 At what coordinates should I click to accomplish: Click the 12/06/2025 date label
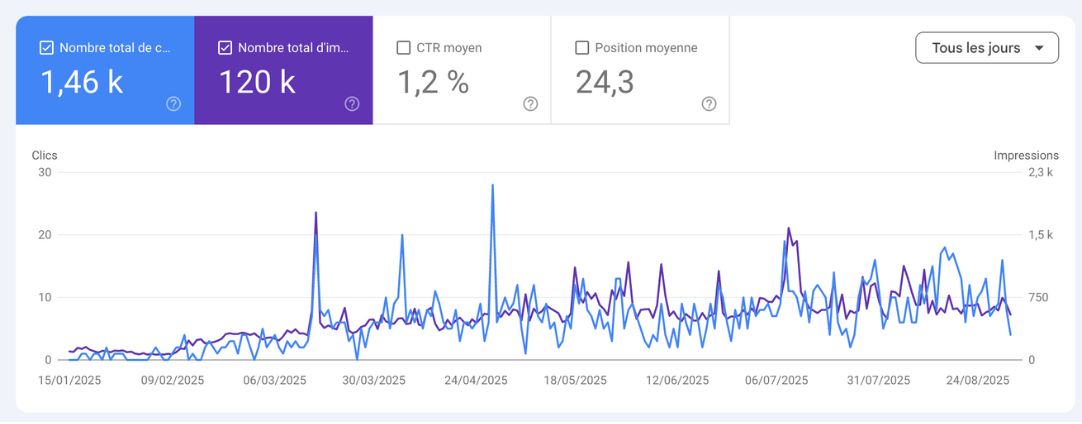click(678, 380)
